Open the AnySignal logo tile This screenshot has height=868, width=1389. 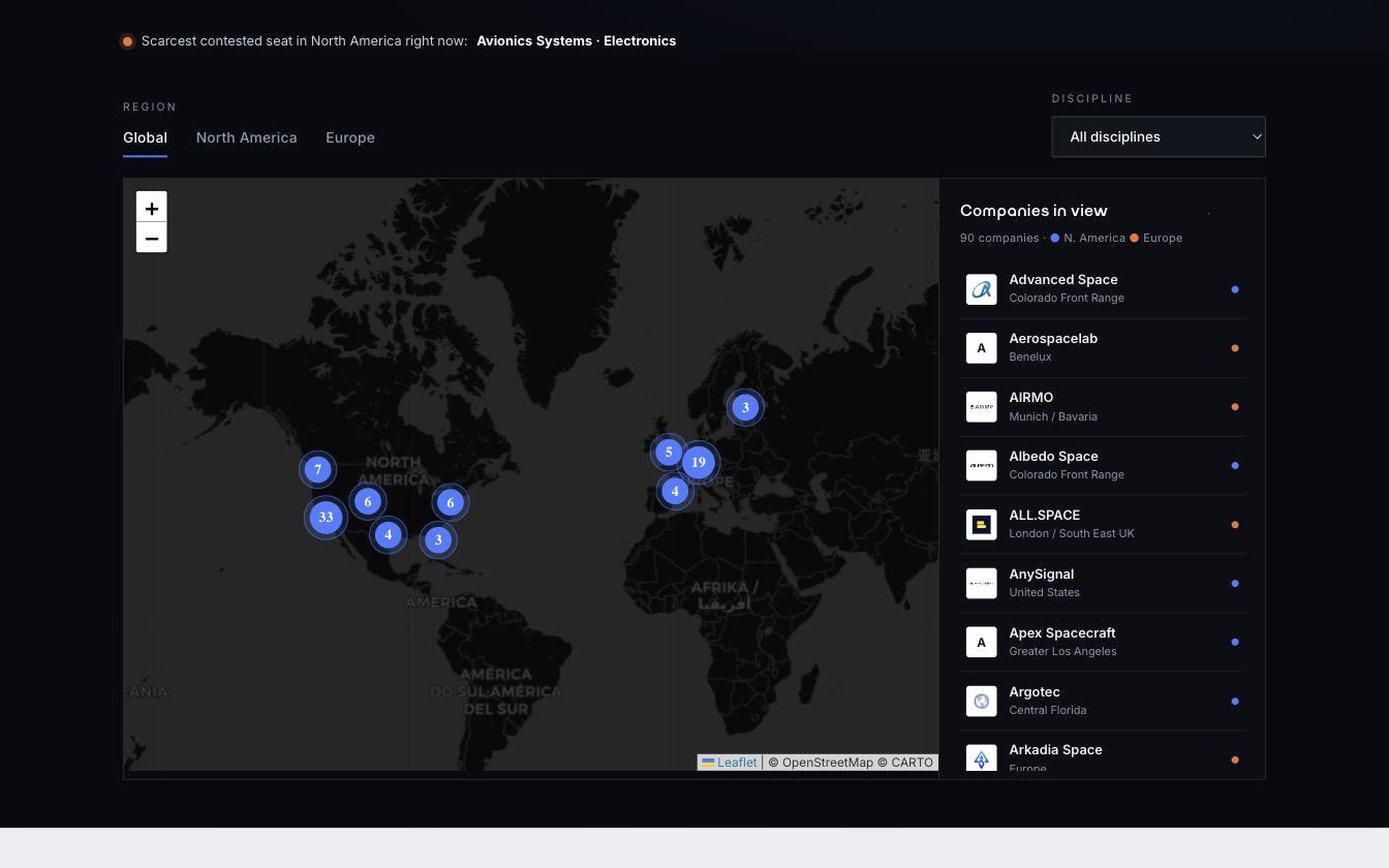click(981, 583)
